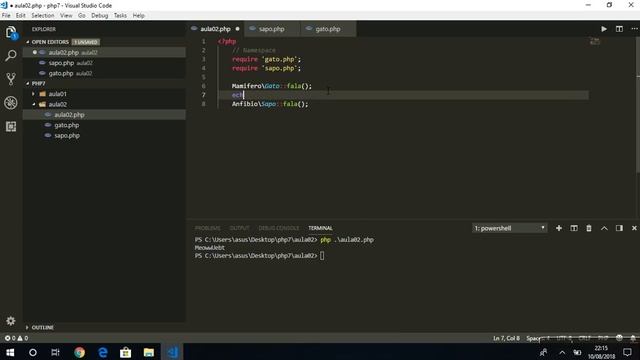This screenshot has height=360, width=640.
Task: Launch Microsoft Edge from the taskbar
Action: (102, 352)
